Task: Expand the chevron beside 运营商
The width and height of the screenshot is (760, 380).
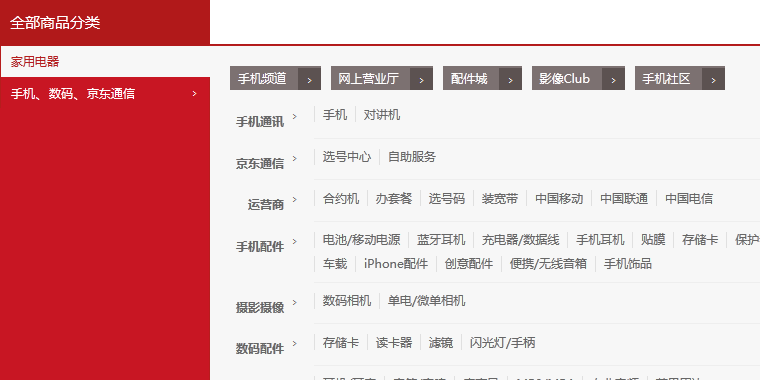Action: pyautogui.click(x=295, y=199)
